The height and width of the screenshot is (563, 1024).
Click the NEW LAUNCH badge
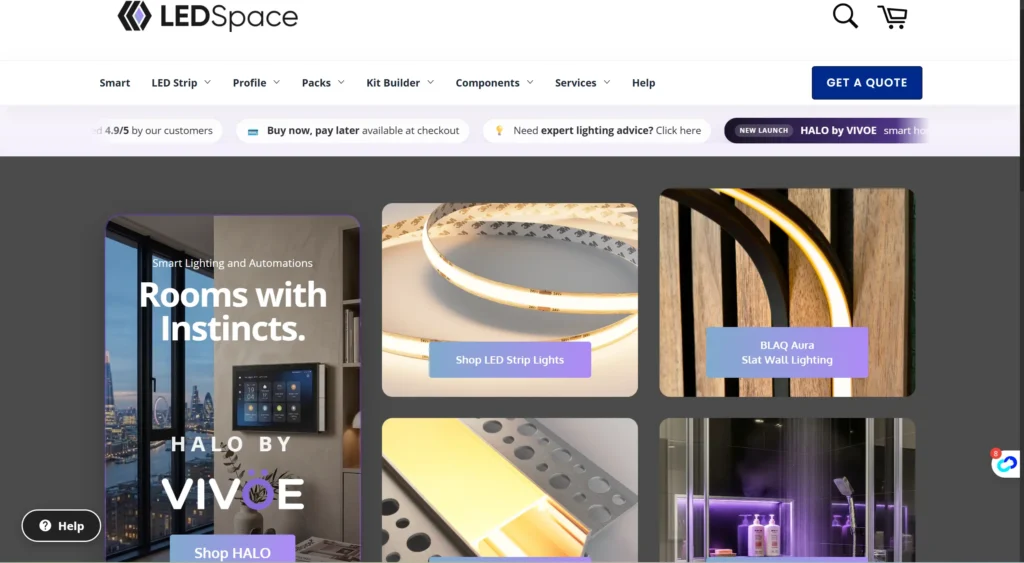click(x=763, y=131)
